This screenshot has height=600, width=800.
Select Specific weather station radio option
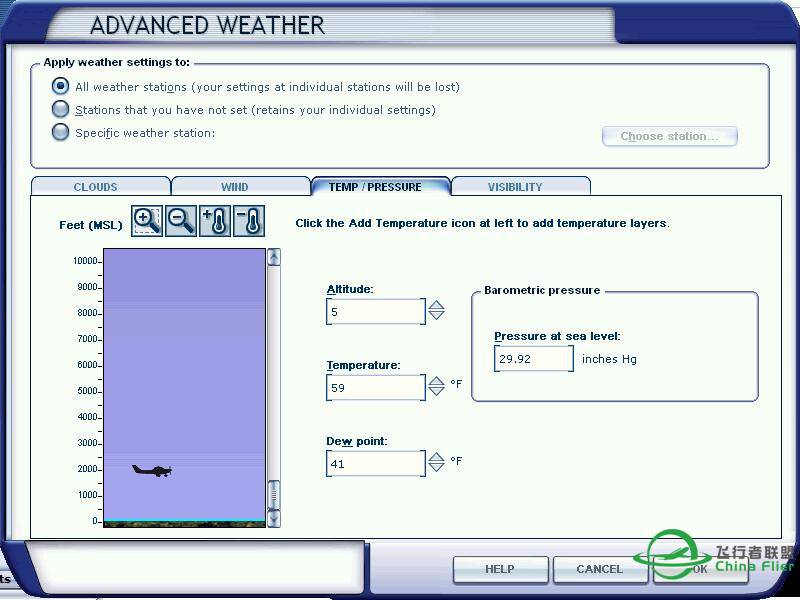point(60,132)
